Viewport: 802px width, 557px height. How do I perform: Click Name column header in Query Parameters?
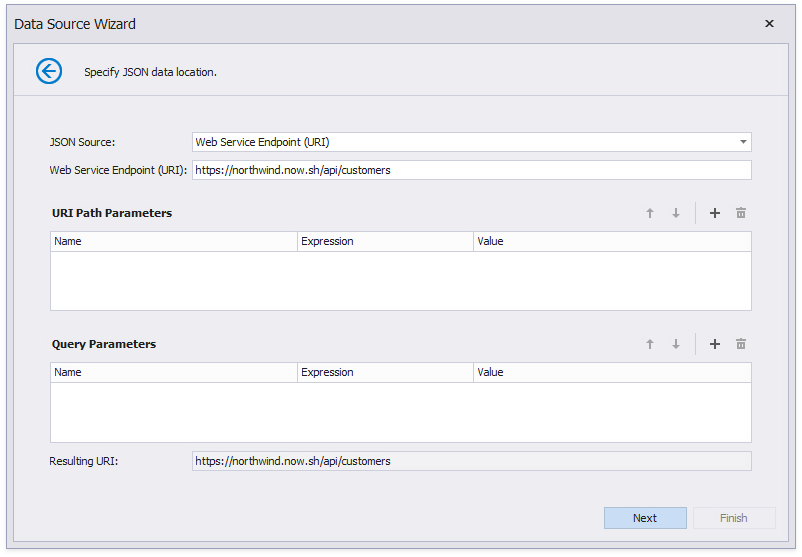173,372
